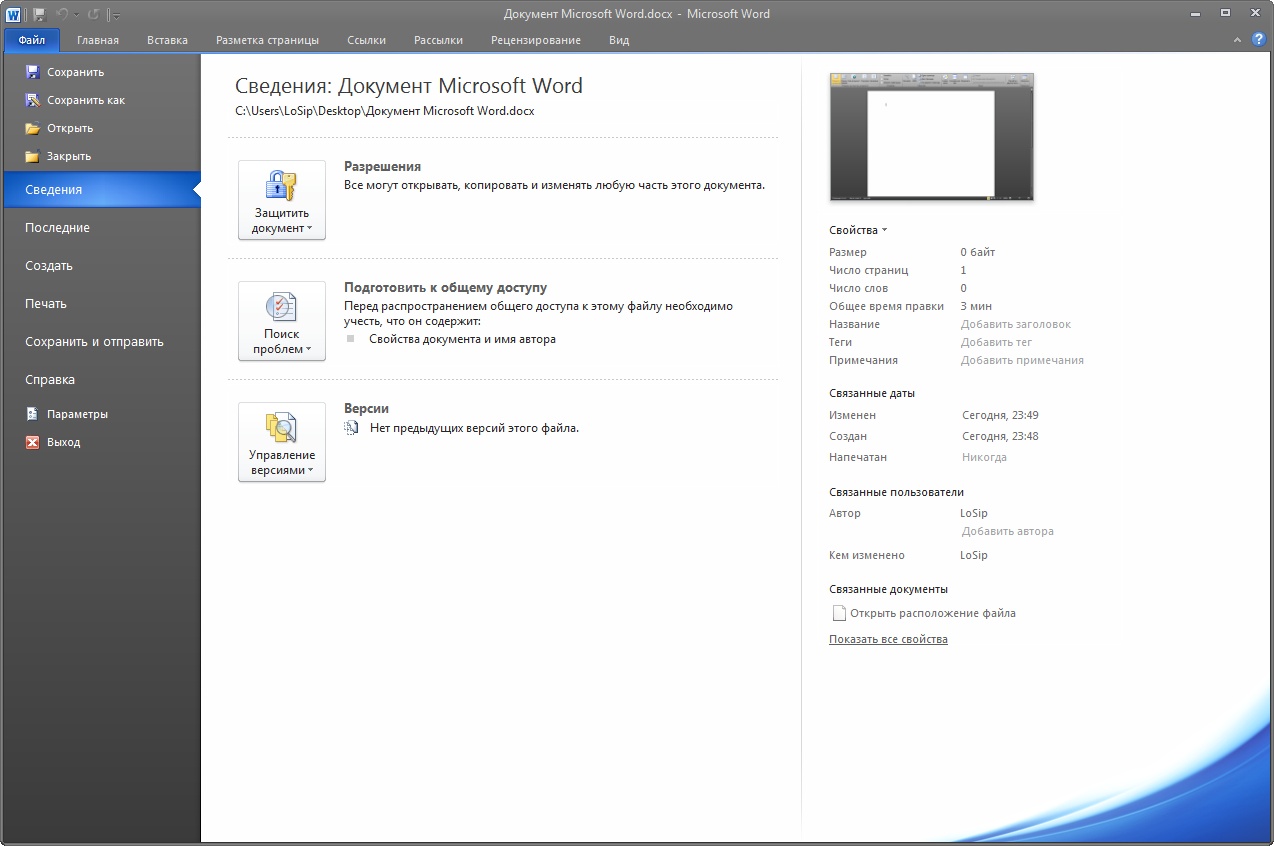Open the Рассылки tab

point(438,40)
